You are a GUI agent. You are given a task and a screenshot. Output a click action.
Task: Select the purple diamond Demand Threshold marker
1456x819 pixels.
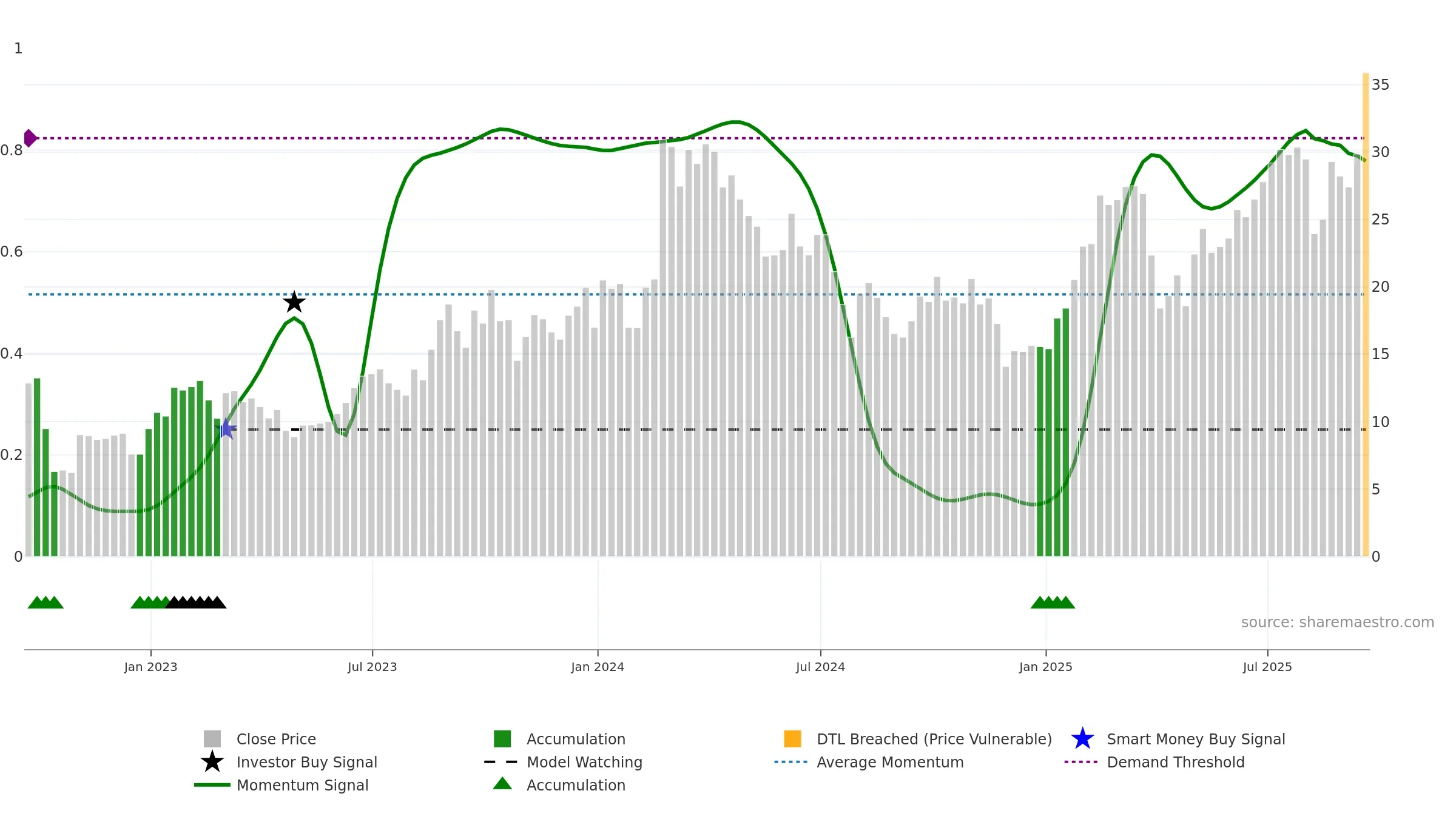30,138
